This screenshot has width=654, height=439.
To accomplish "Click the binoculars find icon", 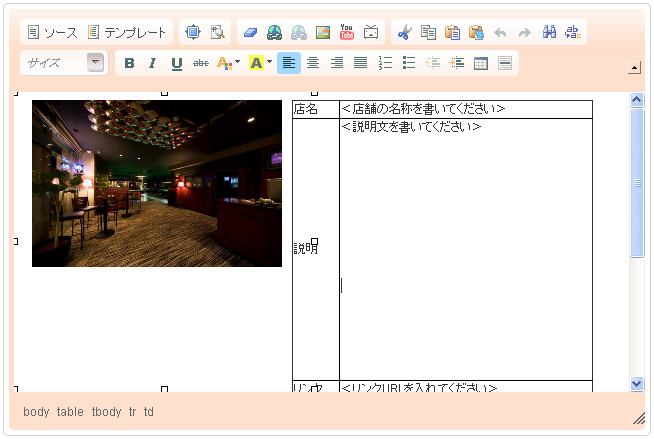I will [549, 33].
